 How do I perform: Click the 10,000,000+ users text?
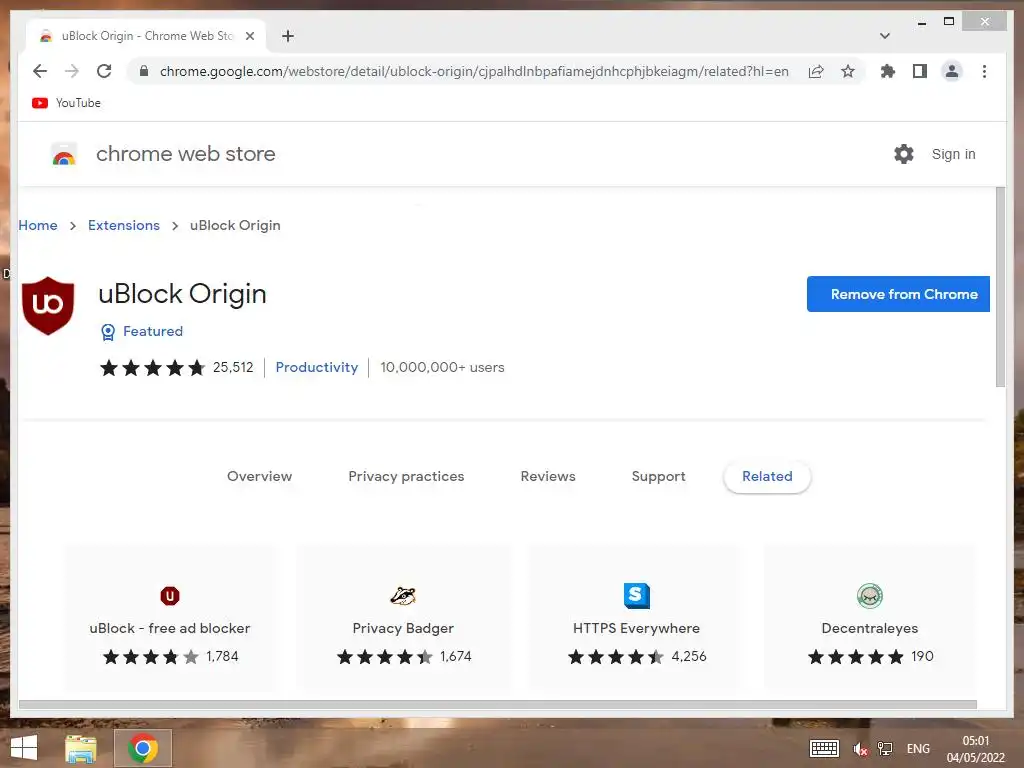coord(442,367)
